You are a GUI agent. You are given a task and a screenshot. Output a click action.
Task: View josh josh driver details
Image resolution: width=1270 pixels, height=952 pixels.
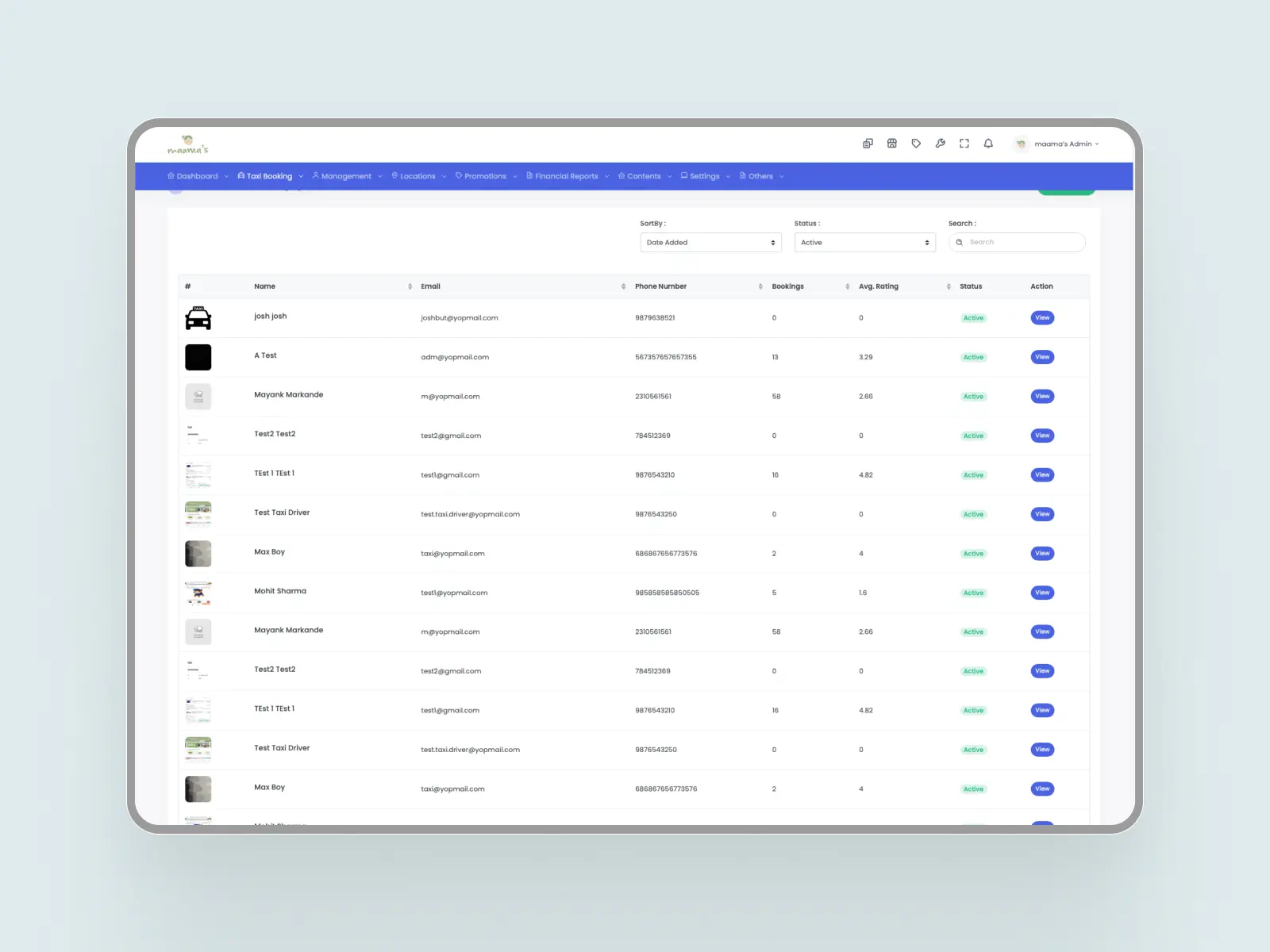(1041, 318)
